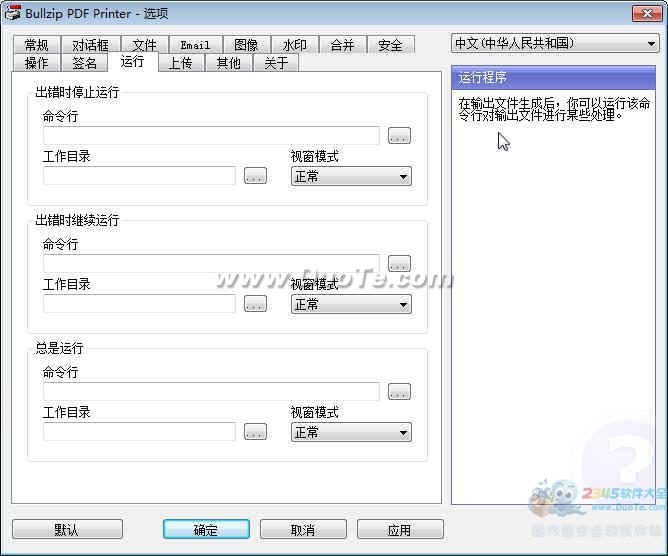Open the 水印 tab
This screenshot has width=668, height=556.
click(x=295, y=45)
